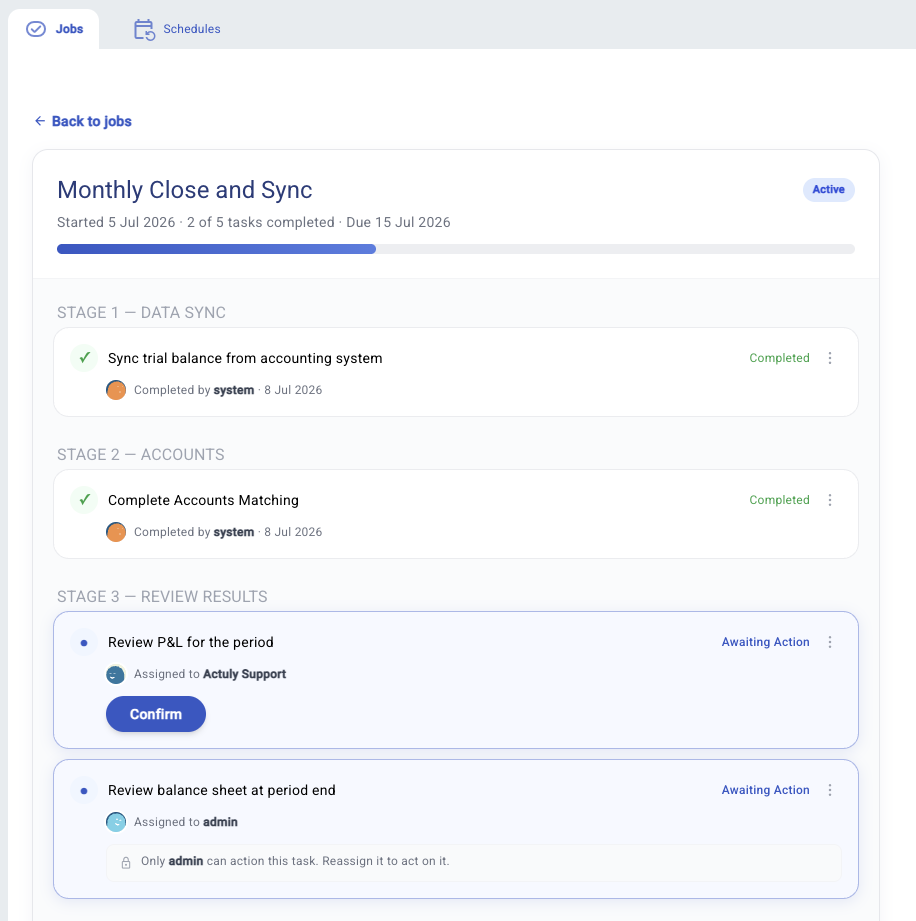
Task: Confirm the Review P&L task
Action: pos(156,714)
